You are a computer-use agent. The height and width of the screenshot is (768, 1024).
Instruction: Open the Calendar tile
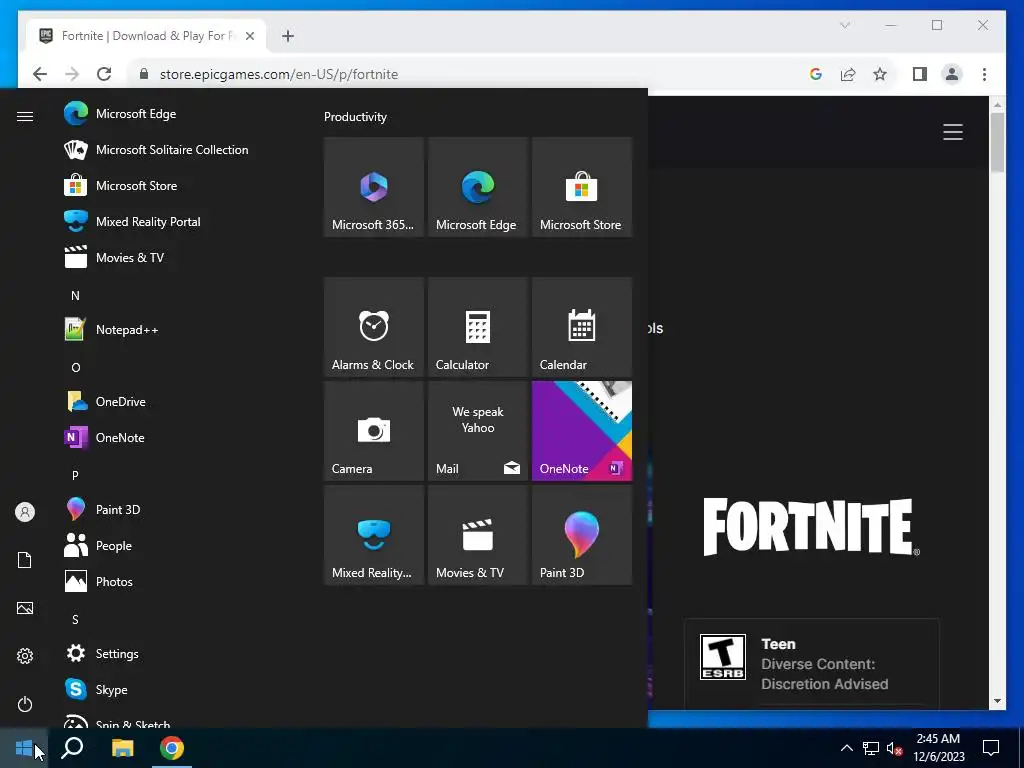(581, 327)
